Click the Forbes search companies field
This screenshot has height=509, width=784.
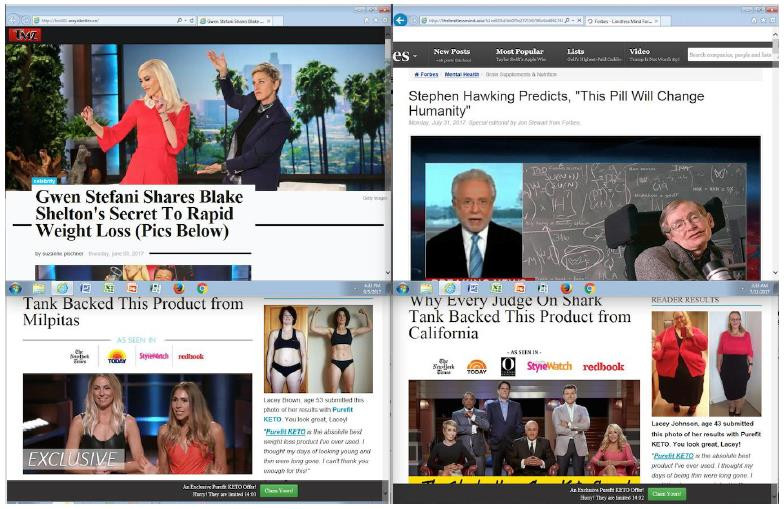(x=730, y=54)
